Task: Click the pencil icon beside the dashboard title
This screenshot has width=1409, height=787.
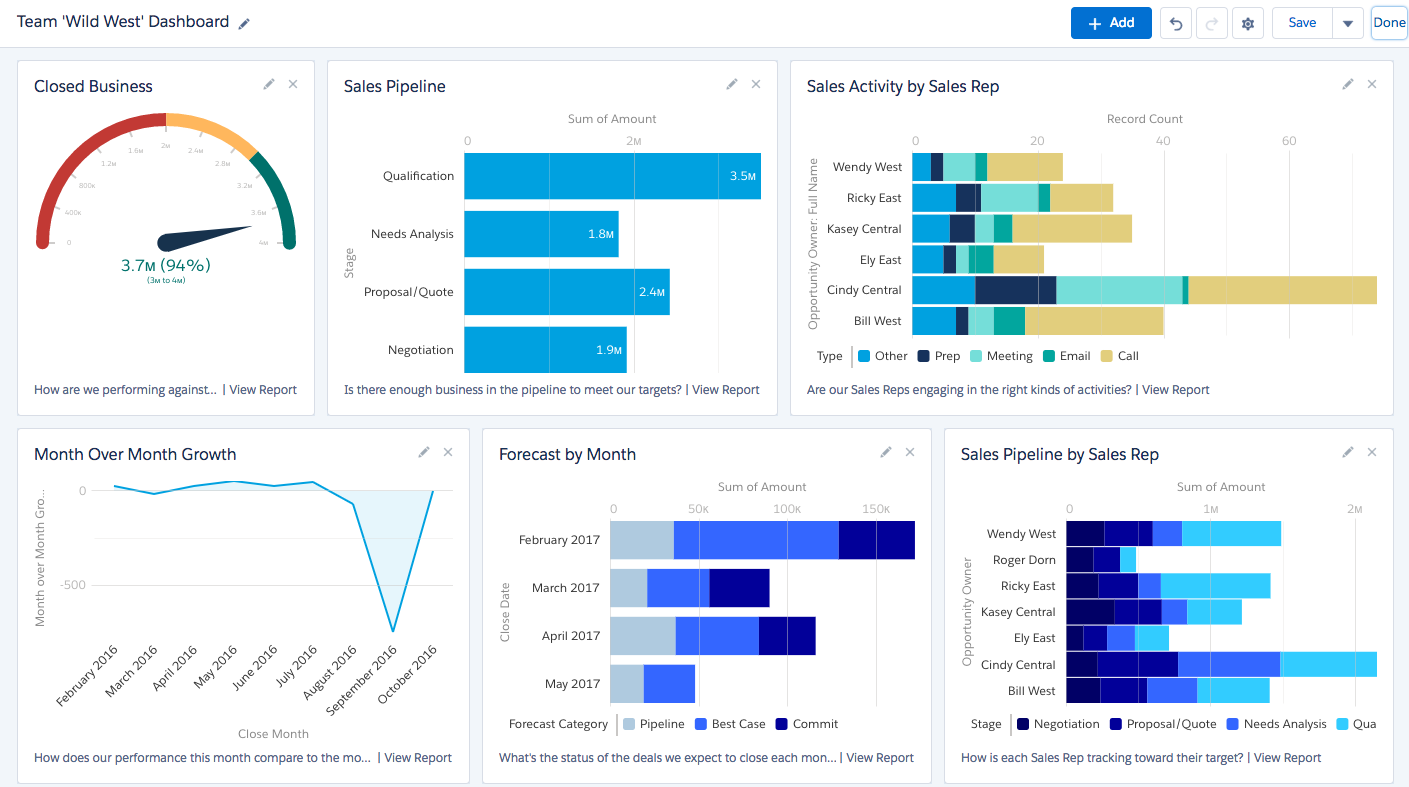Action: pyautogui.click(x=245, y=23)
